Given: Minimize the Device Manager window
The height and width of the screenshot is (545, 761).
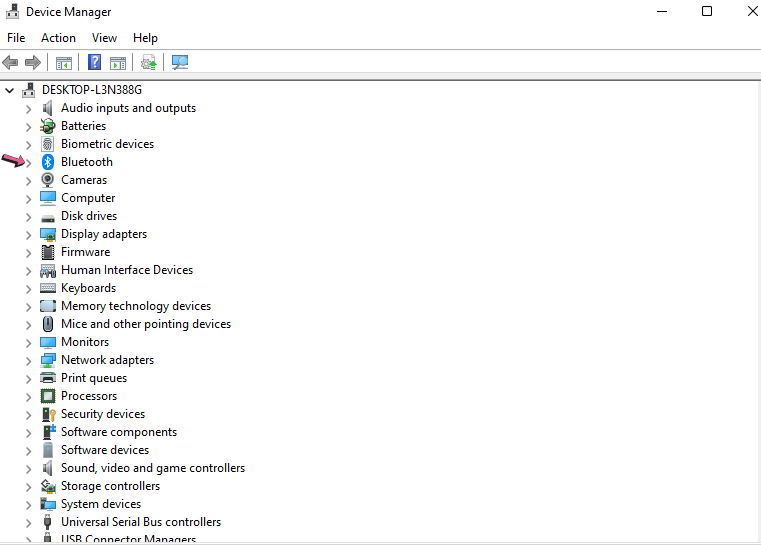Looking at the screenshot, I should click(x=662, y=11).
